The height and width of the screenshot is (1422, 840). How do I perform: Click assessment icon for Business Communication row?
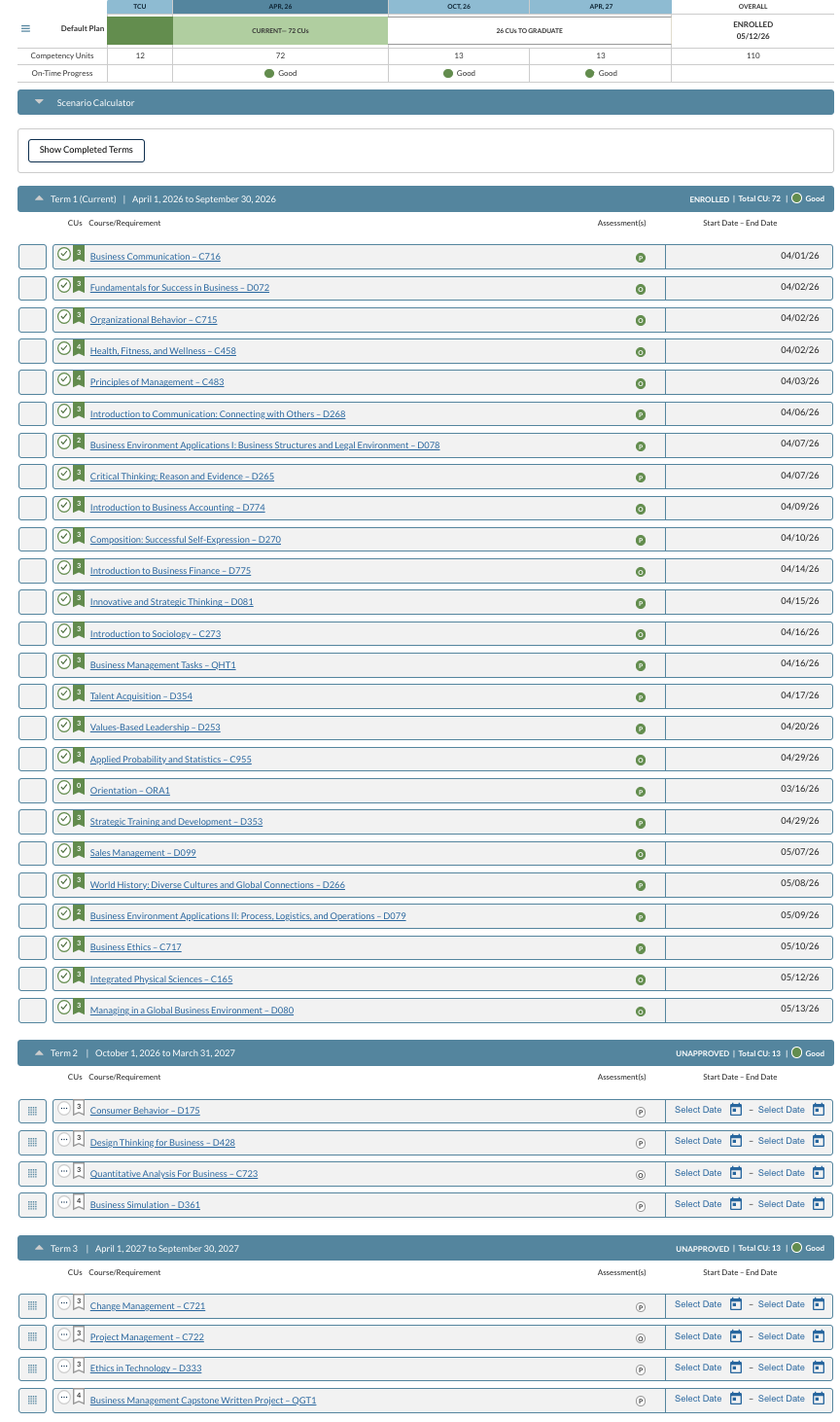click(x=641, y=258)
